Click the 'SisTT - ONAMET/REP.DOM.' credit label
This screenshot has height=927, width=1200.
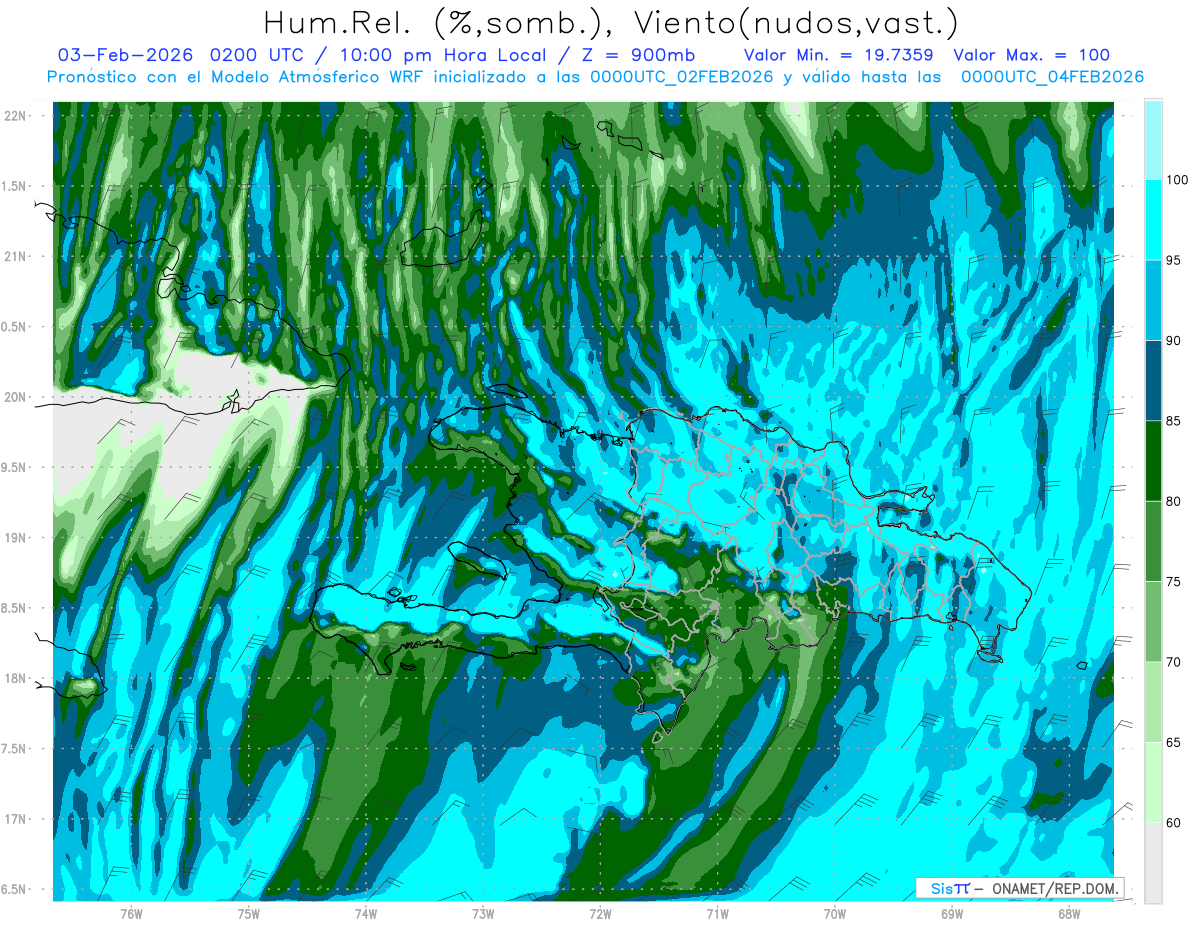[1020, 888]
